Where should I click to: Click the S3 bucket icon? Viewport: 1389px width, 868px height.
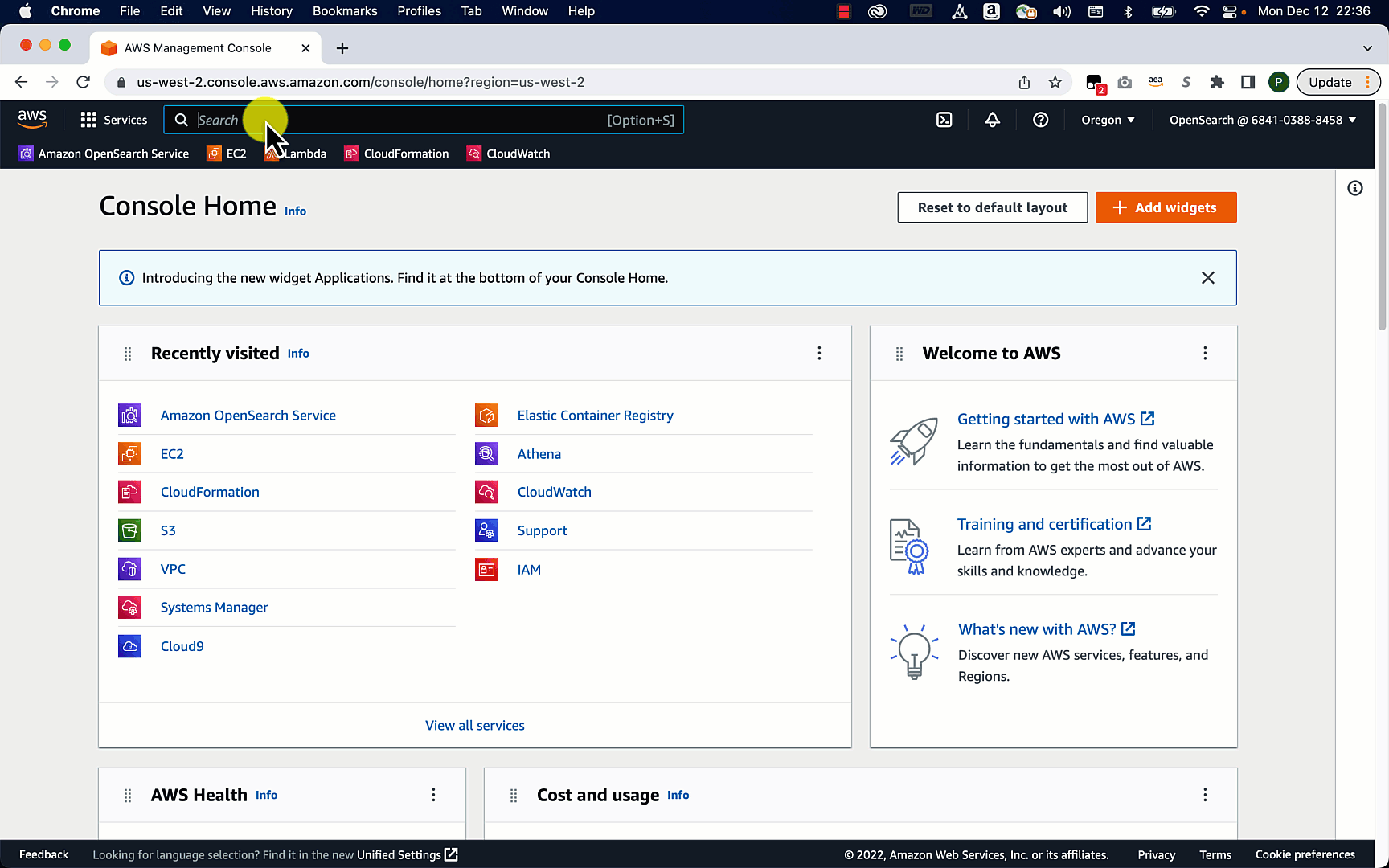(129, 530)
